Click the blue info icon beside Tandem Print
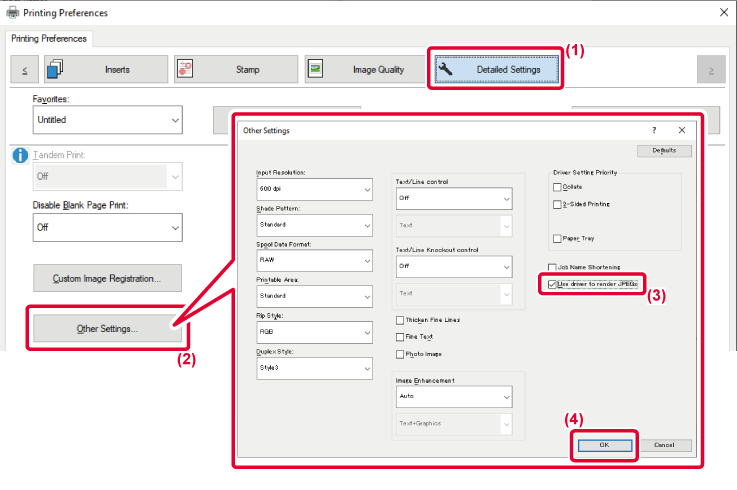737x490 pixels. pos(20,155)
